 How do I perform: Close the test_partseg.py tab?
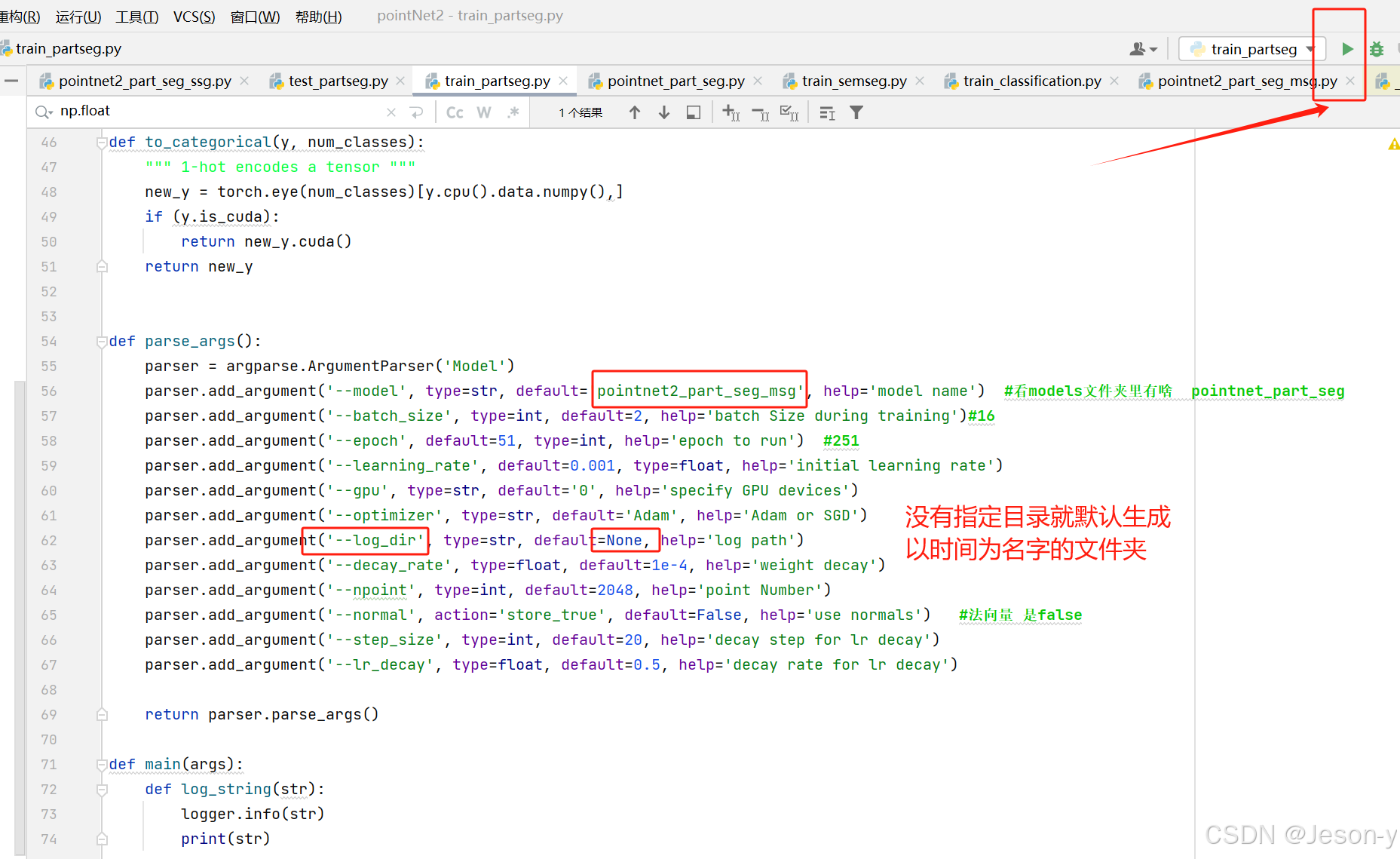(400, 81)
